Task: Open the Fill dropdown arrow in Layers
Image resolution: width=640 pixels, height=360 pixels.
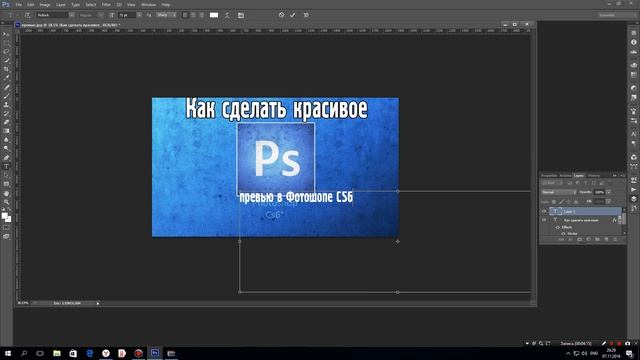Action: point(608,202)
